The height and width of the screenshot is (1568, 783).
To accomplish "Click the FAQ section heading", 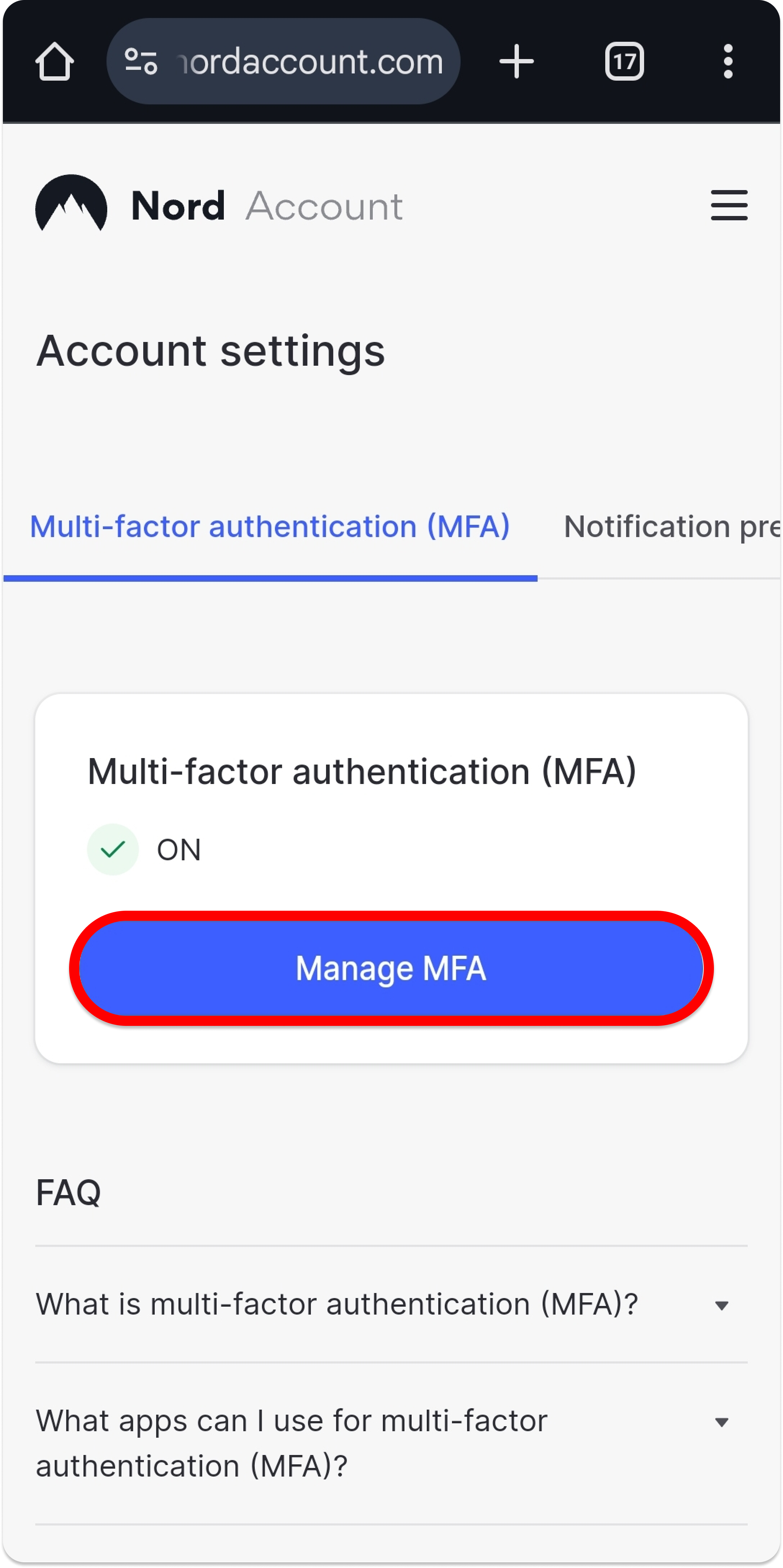I will tap(68, 1193).
